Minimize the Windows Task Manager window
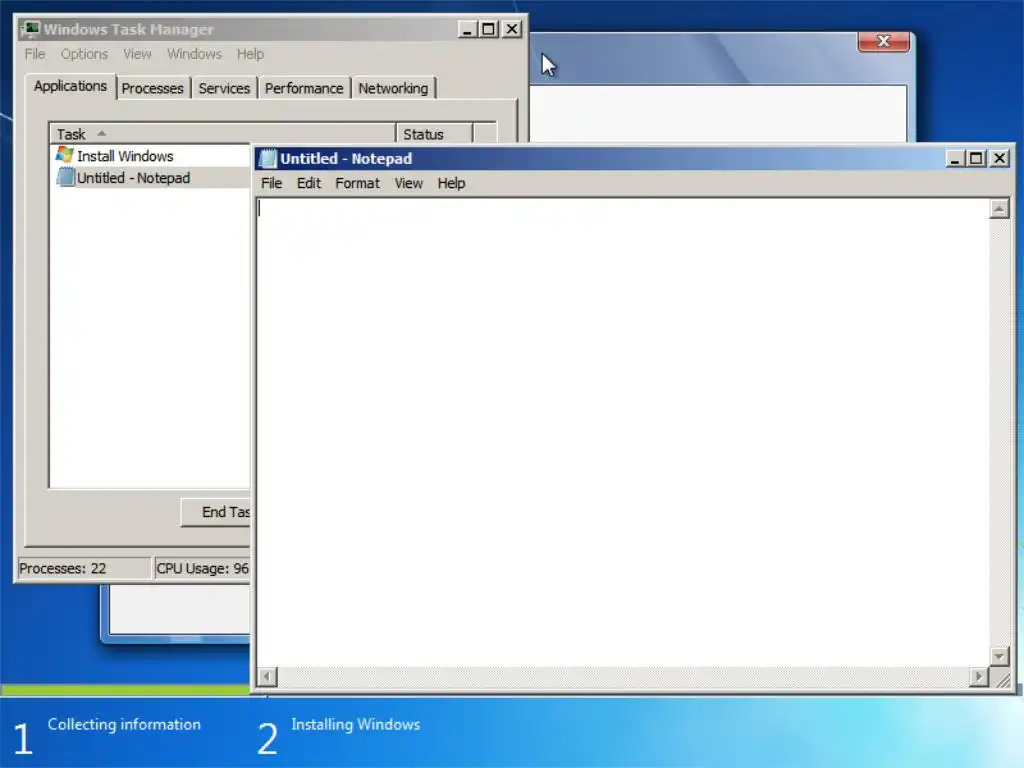 (467, 29)
